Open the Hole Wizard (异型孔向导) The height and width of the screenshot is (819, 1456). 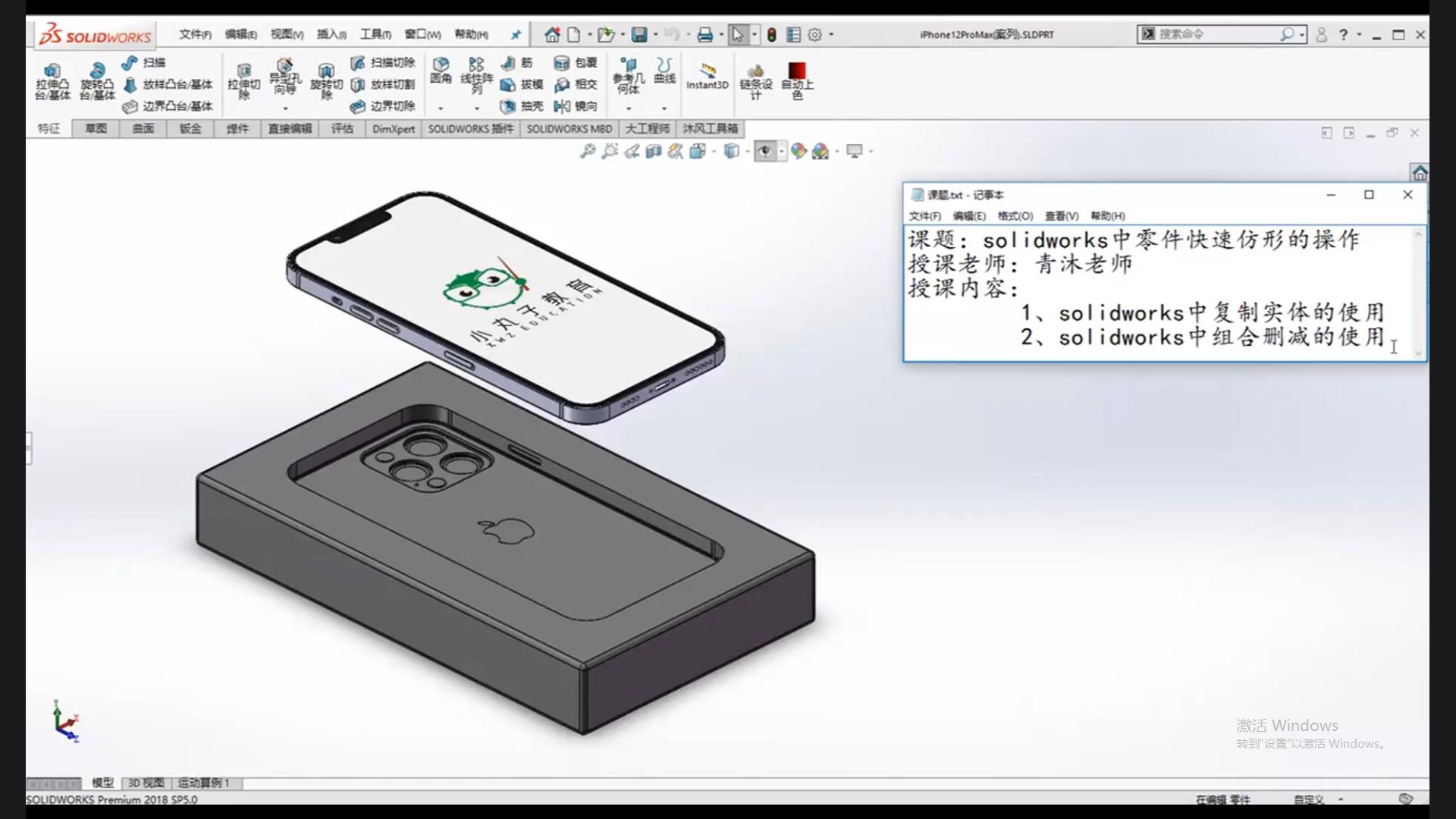point(285,76)
